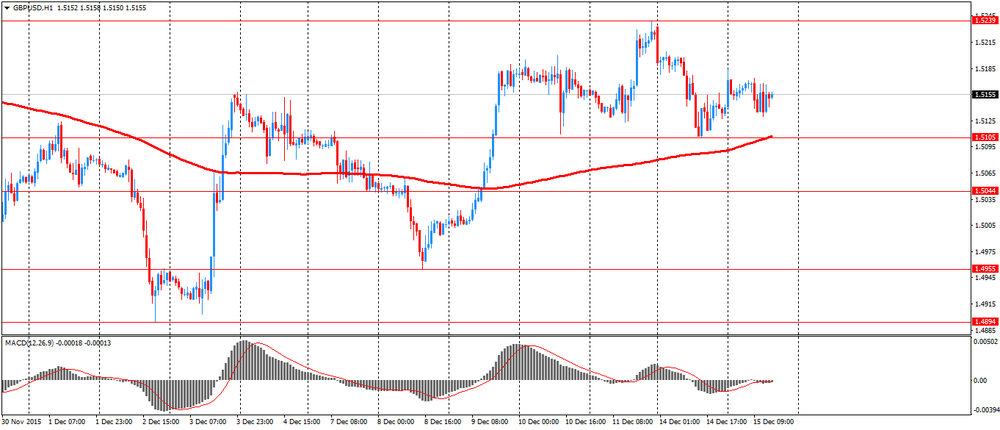
Task: Click the 4 Dec 15:00 time label
Action: (x=302, y=422)
